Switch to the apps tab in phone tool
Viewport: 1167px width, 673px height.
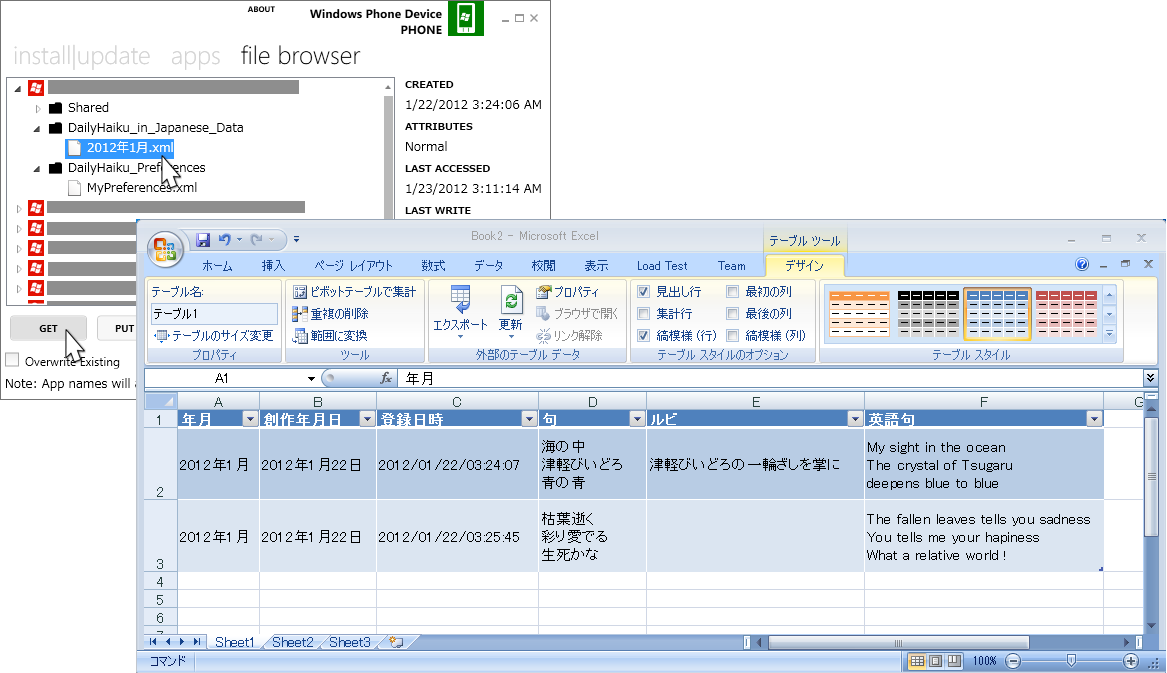196,57
